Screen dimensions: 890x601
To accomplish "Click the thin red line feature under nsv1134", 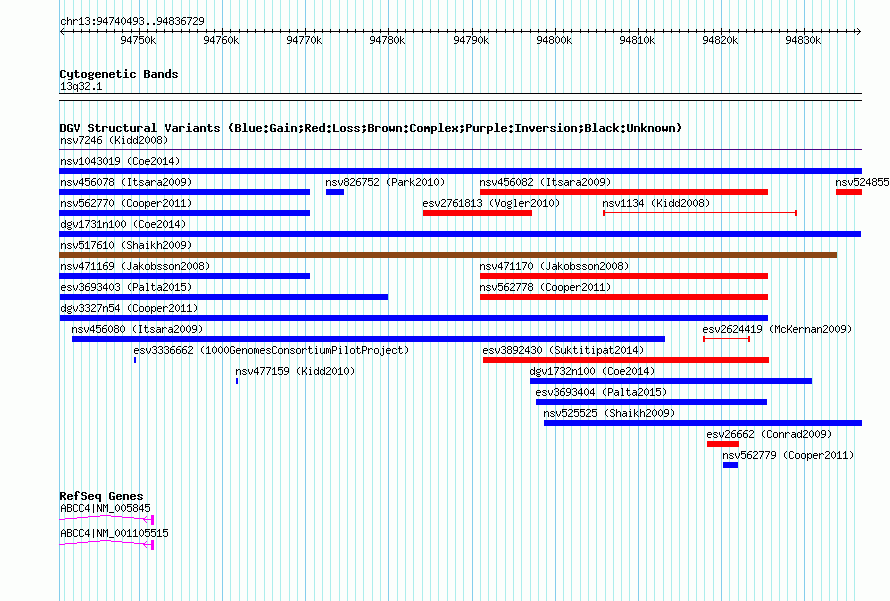I will click(700, 213).
